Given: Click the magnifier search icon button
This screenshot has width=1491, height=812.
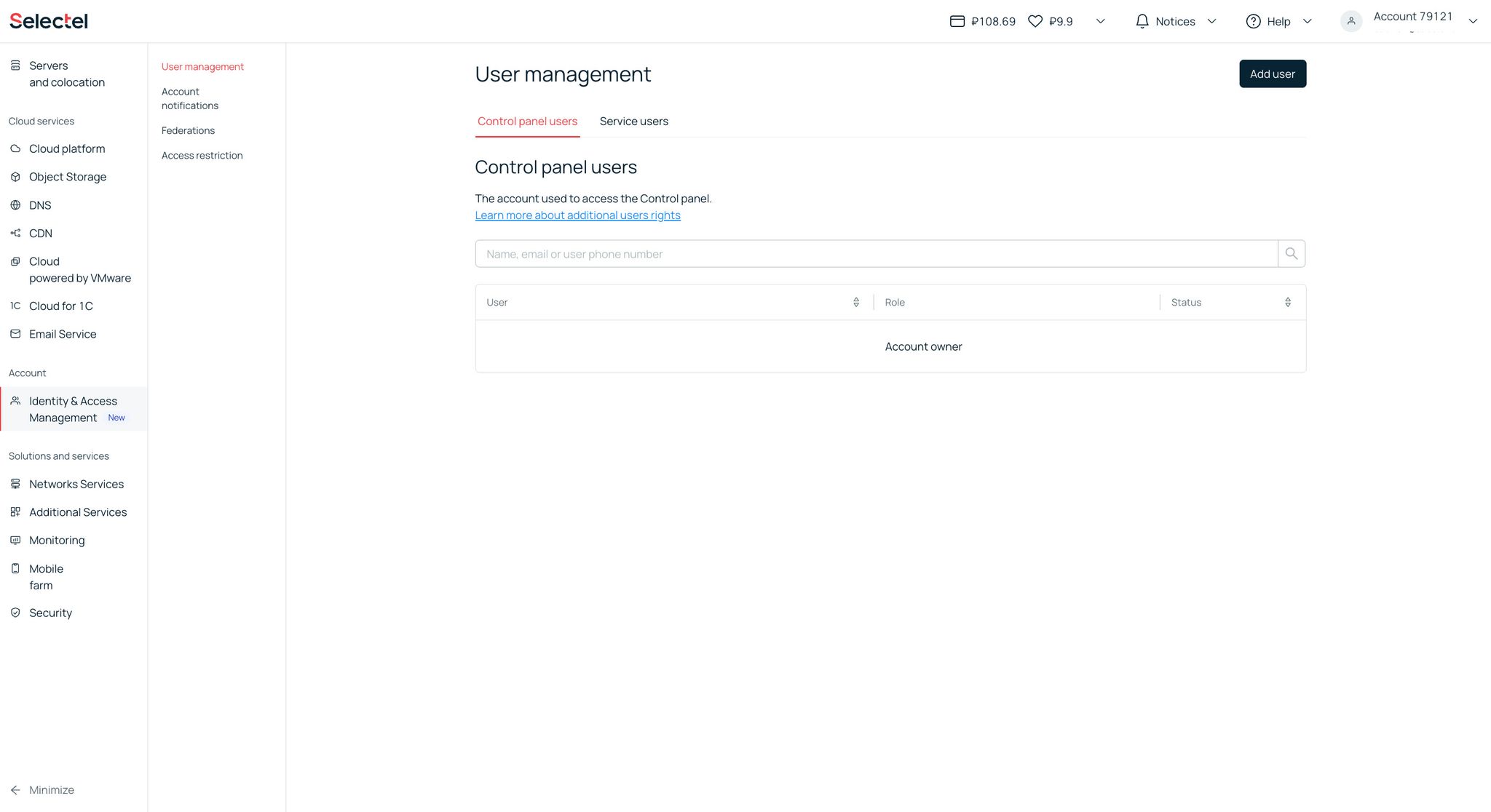Looking at the screenshot, I should (1291, 254).
